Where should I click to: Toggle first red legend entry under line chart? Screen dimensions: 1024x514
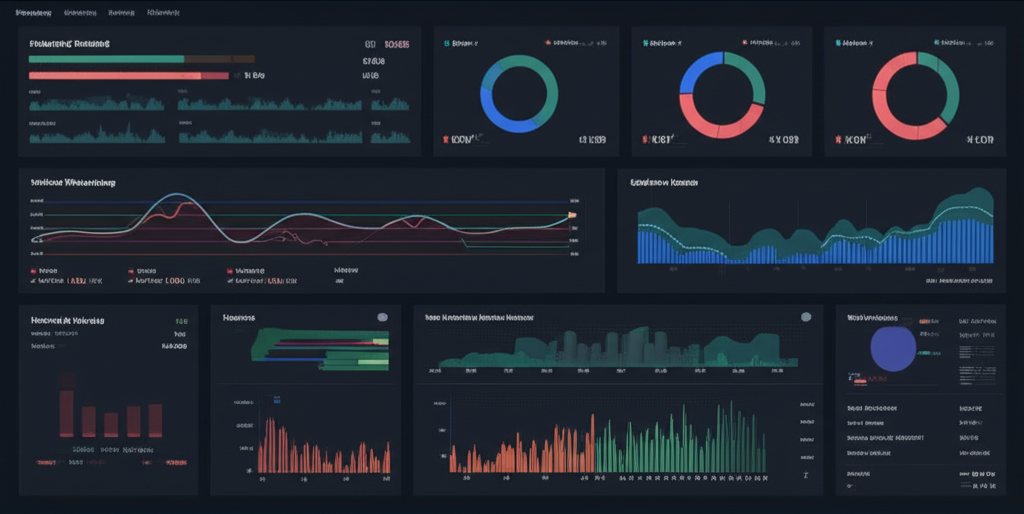(33, 271)
